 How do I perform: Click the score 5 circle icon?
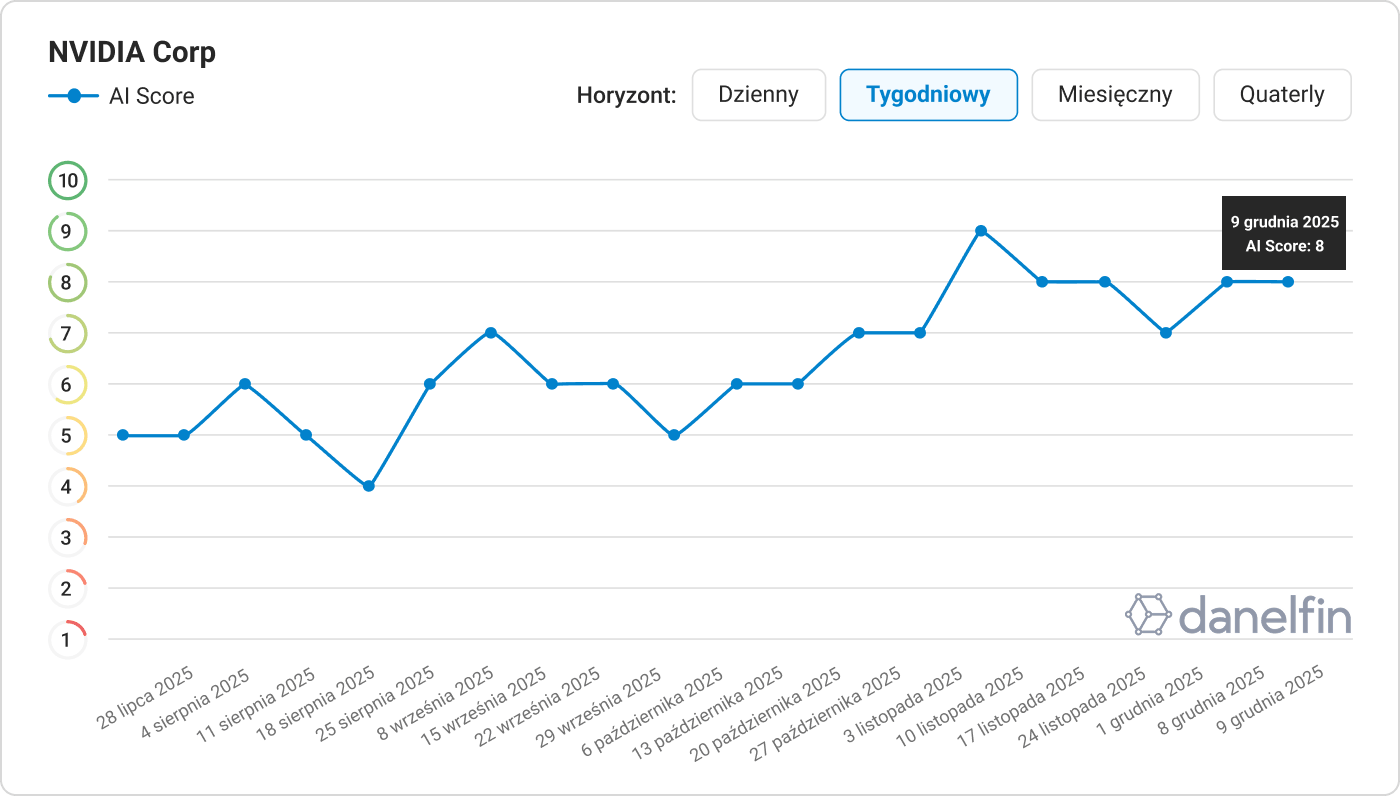coord(68,435)
